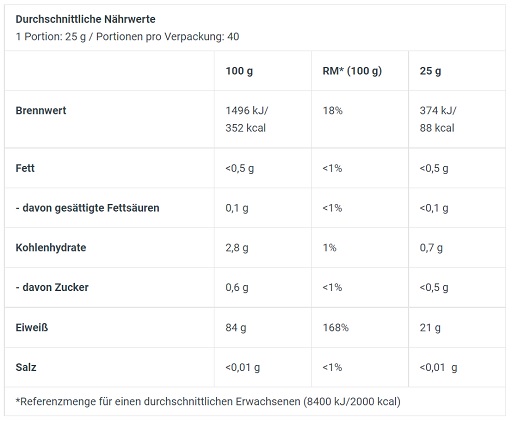Click the 374 kJ/ 88 kcal cell
The width and height of the screenshot is (512, 421).
pyautogui.click(x=438, y=119)
